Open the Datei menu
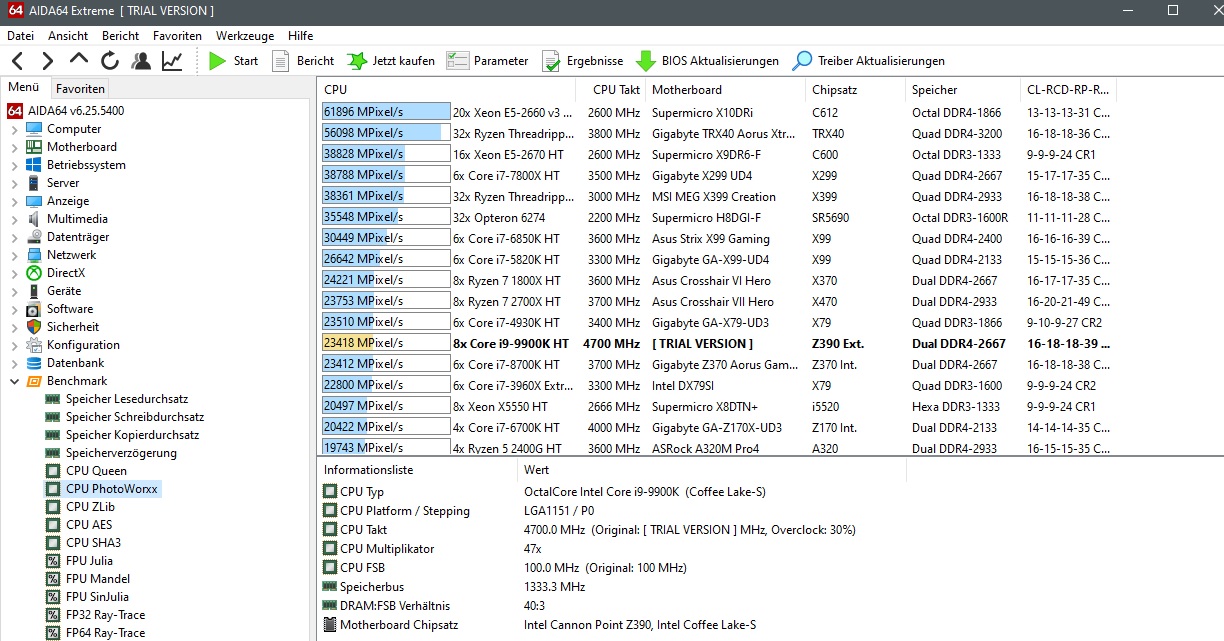Image resolution: width=1224 pixels, height=641 pixels. pyautogui.click(x=20, y=35)
